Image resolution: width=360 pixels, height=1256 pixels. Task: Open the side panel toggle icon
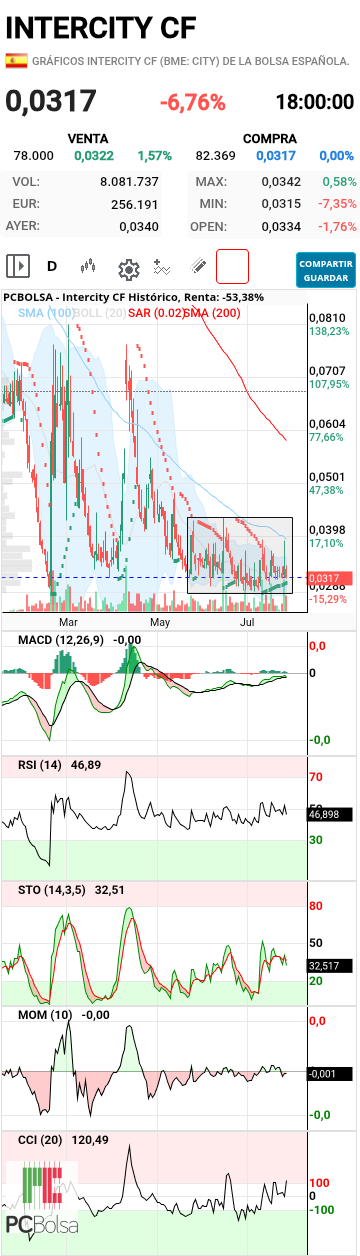click(x=18, y=266)
